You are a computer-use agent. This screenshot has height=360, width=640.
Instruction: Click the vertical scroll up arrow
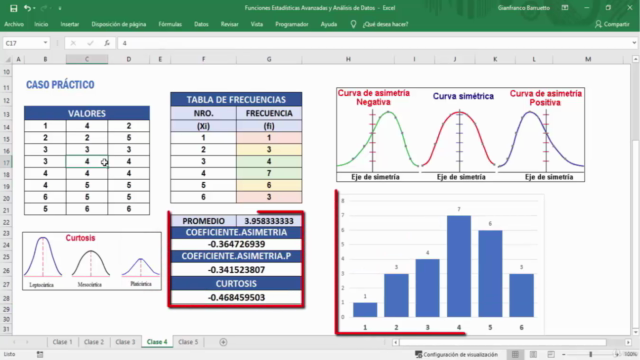click(x=636, y=59)
